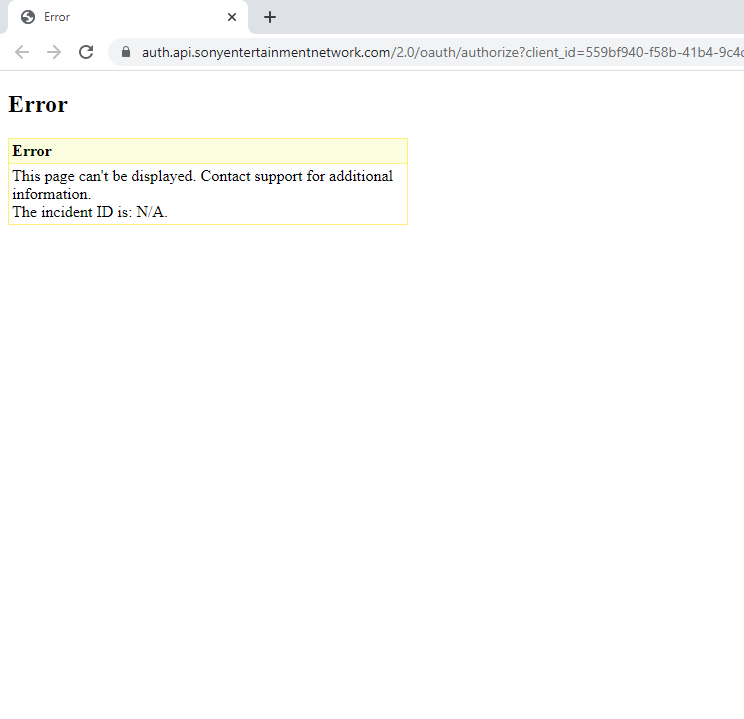Viewport: 744px width, 719px height.
Task: Click the large Error page heading
Action: click(x=38, y=104)
